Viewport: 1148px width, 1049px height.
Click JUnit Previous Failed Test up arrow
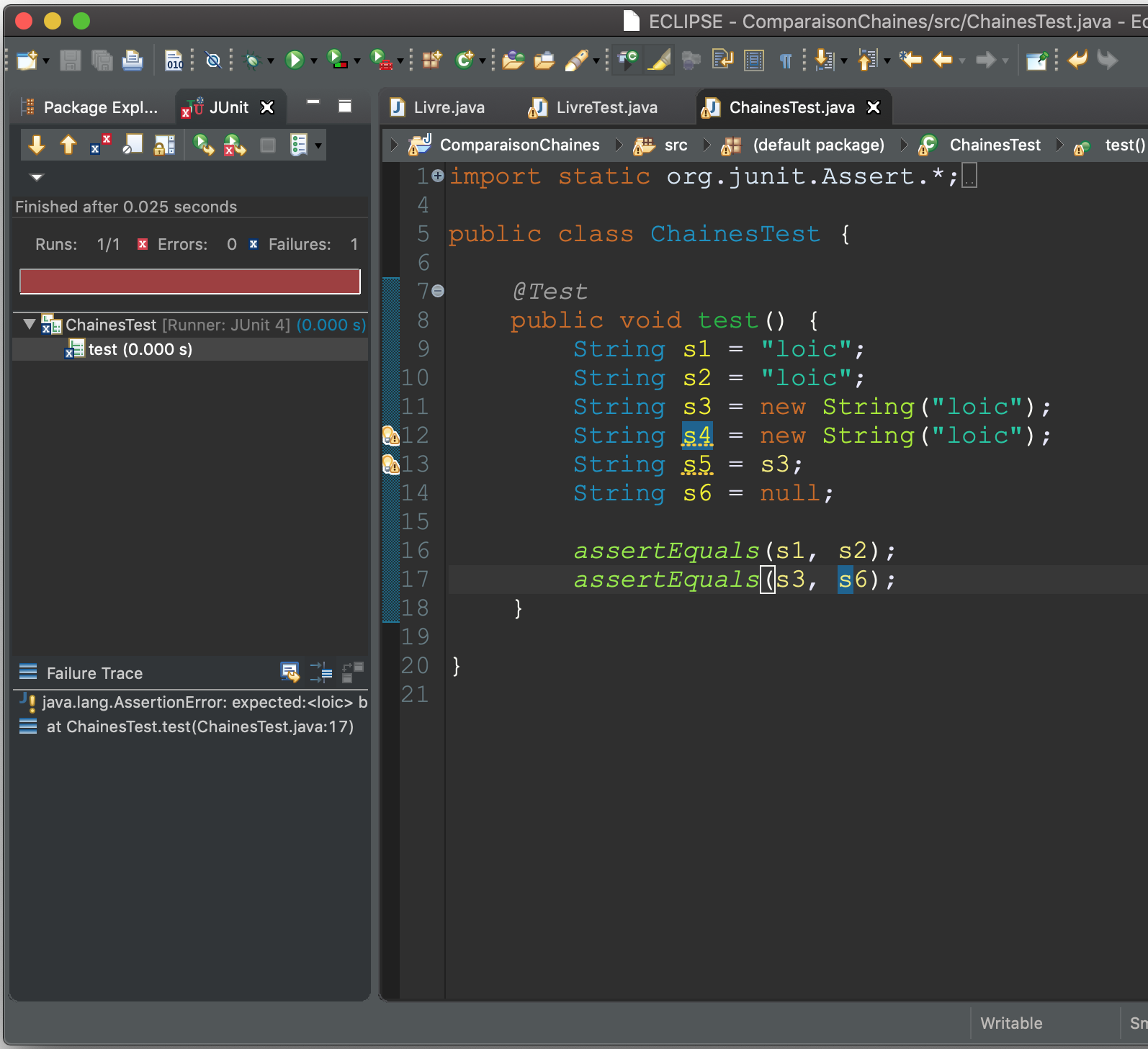(68, 145)
